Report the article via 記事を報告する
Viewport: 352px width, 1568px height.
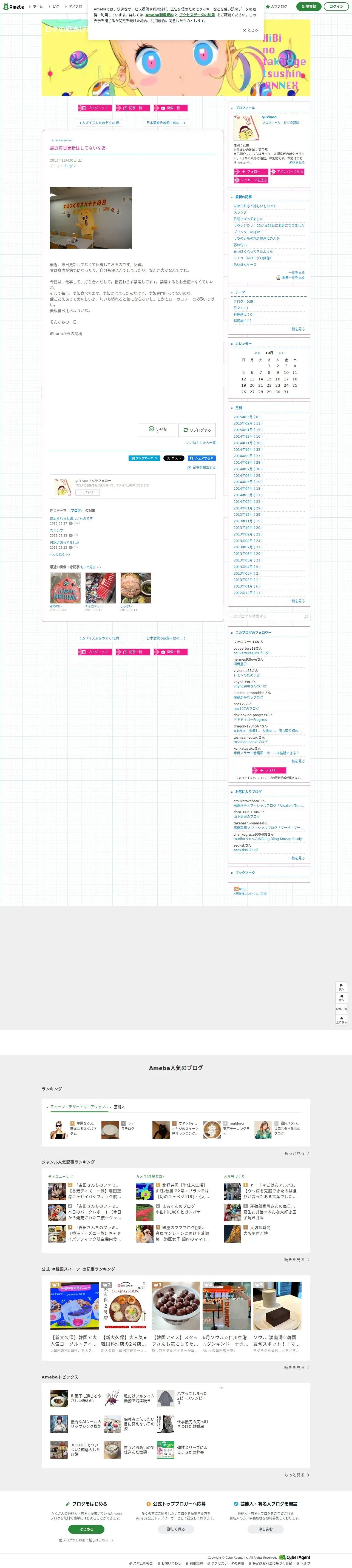[x=201, y=468]
